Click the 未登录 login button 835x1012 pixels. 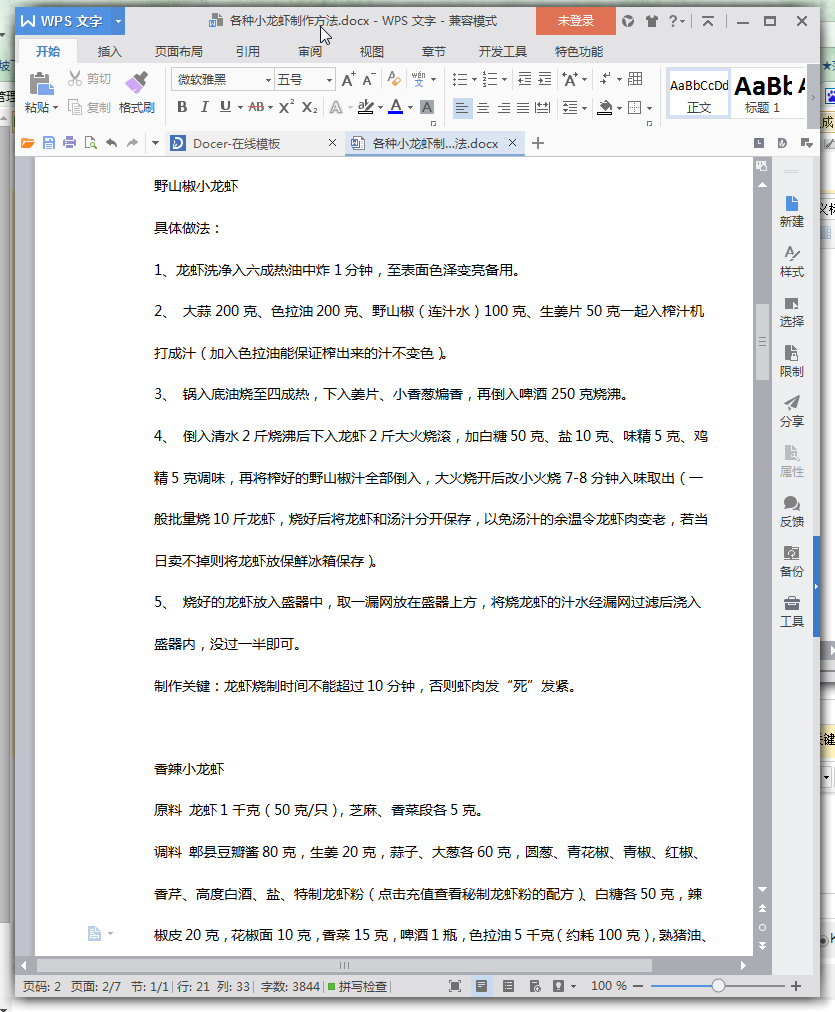coord(576,21)
